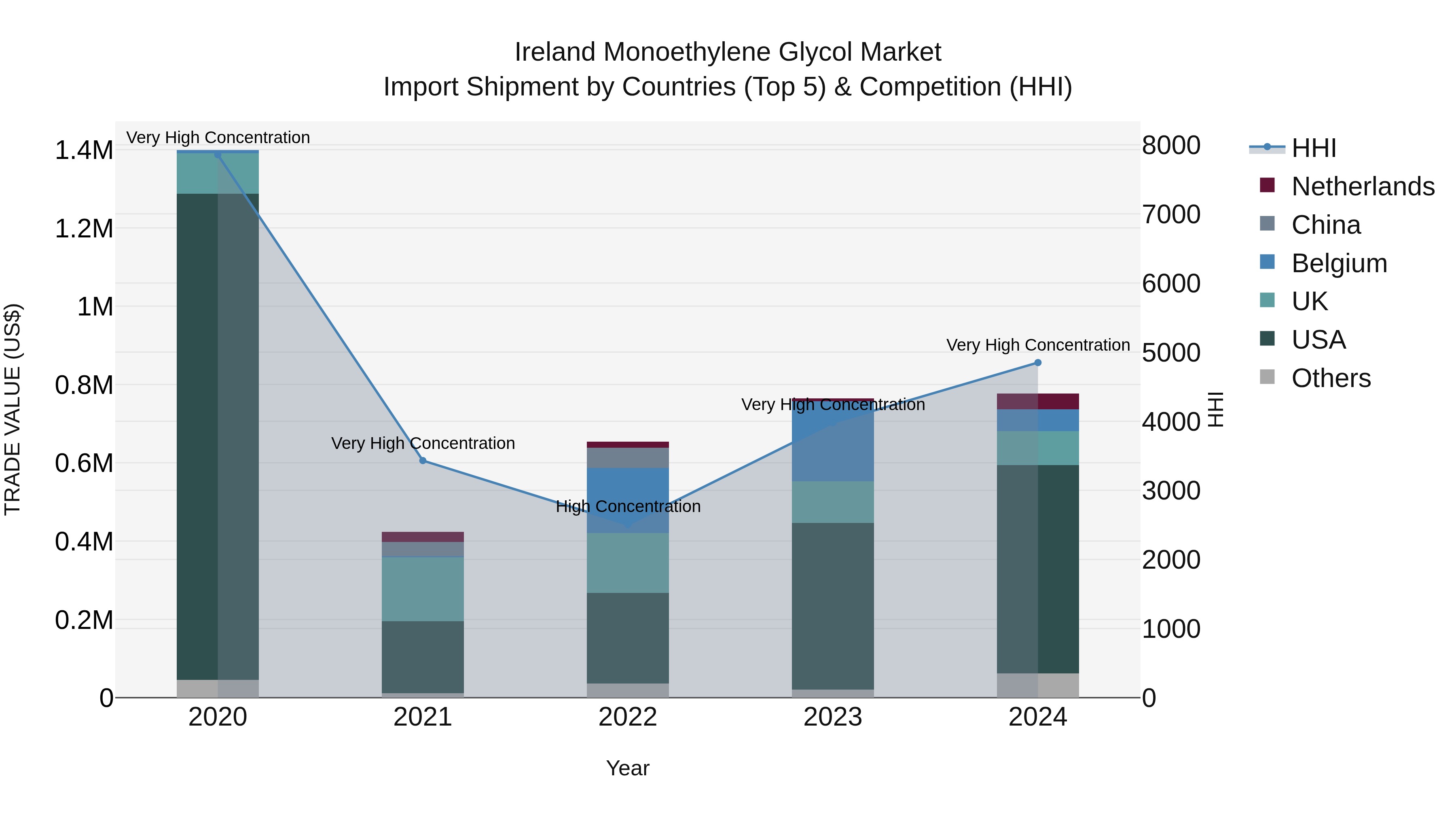
Task: Toggle the Belgium legend entry
Action: pos(1323,263)
